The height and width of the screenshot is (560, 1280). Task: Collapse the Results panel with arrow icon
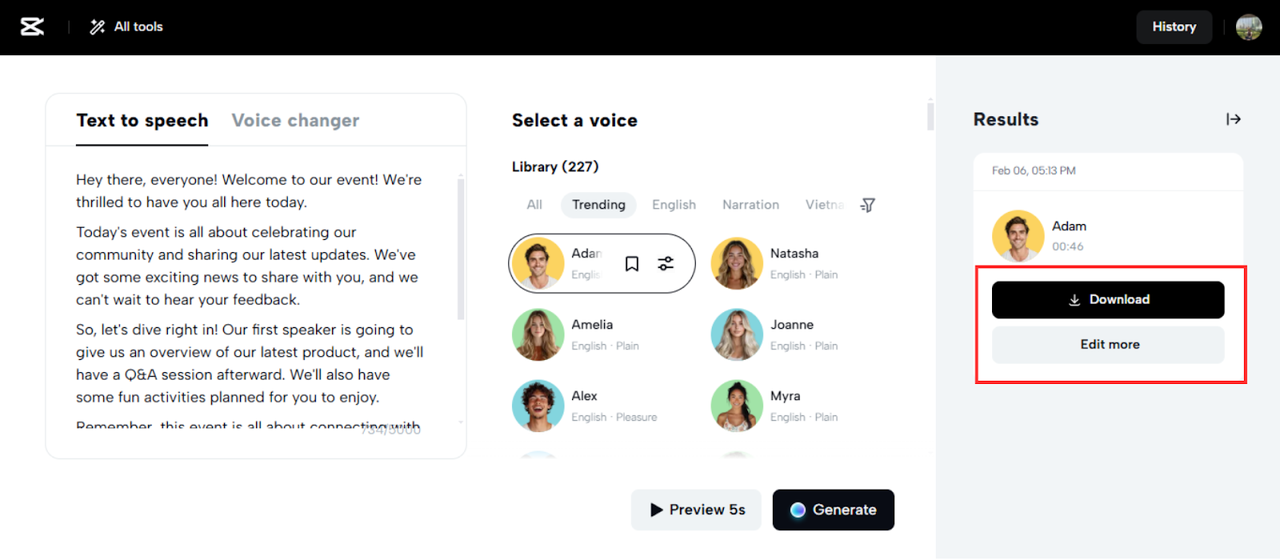tap(1233, 119)
